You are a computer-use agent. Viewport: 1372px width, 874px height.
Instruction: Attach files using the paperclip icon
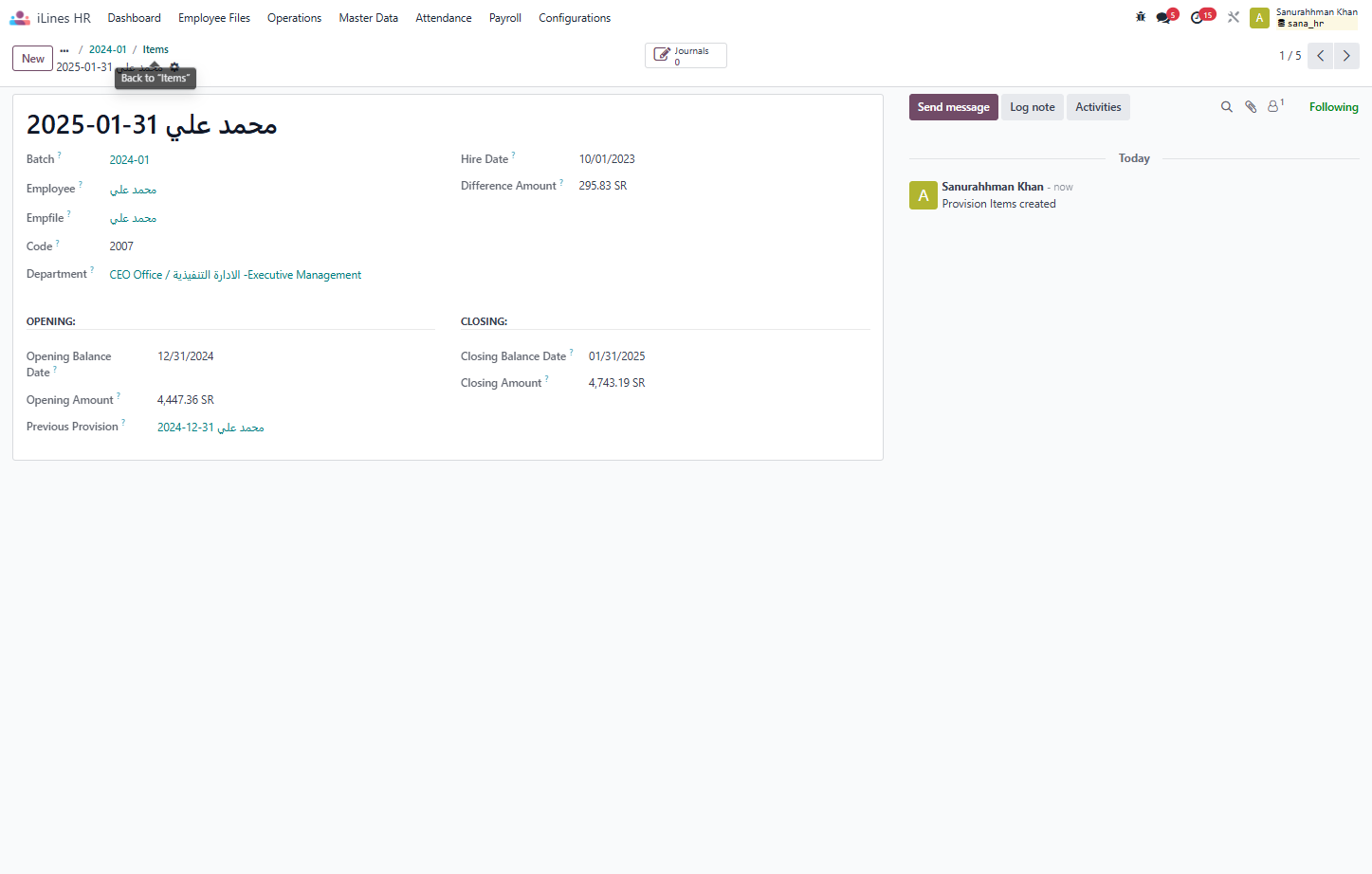(1251, 107)
